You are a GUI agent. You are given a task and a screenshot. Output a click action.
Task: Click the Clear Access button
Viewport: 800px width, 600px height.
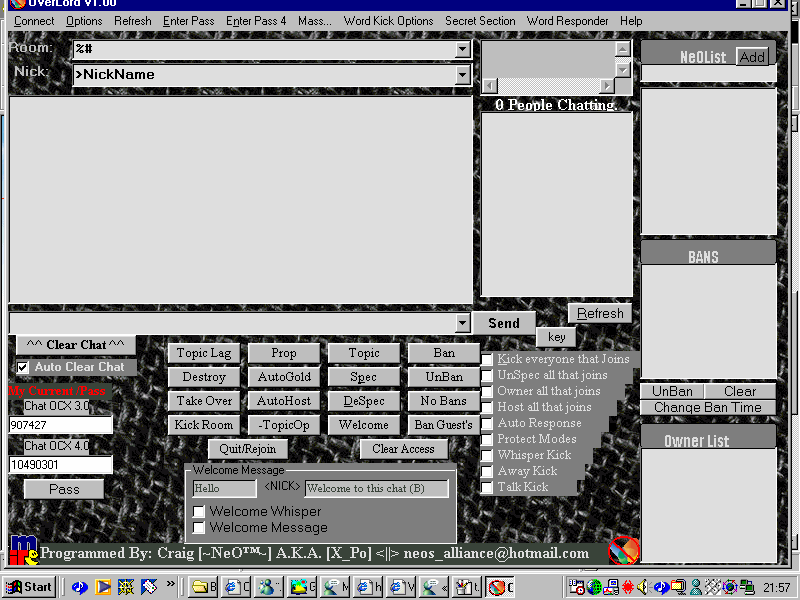(404, 449)
